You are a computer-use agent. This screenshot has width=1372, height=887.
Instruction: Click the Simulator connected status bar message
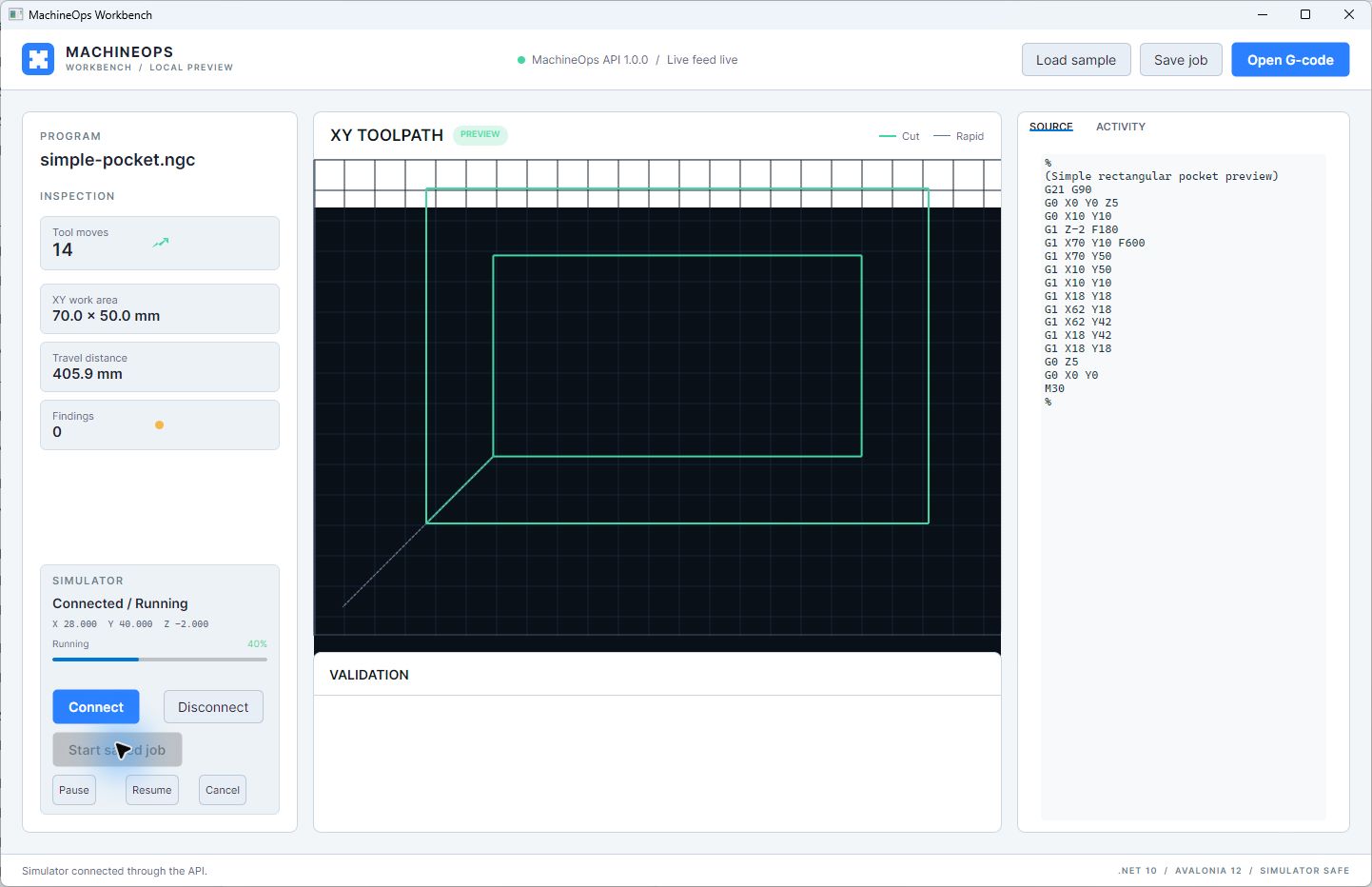114,871
